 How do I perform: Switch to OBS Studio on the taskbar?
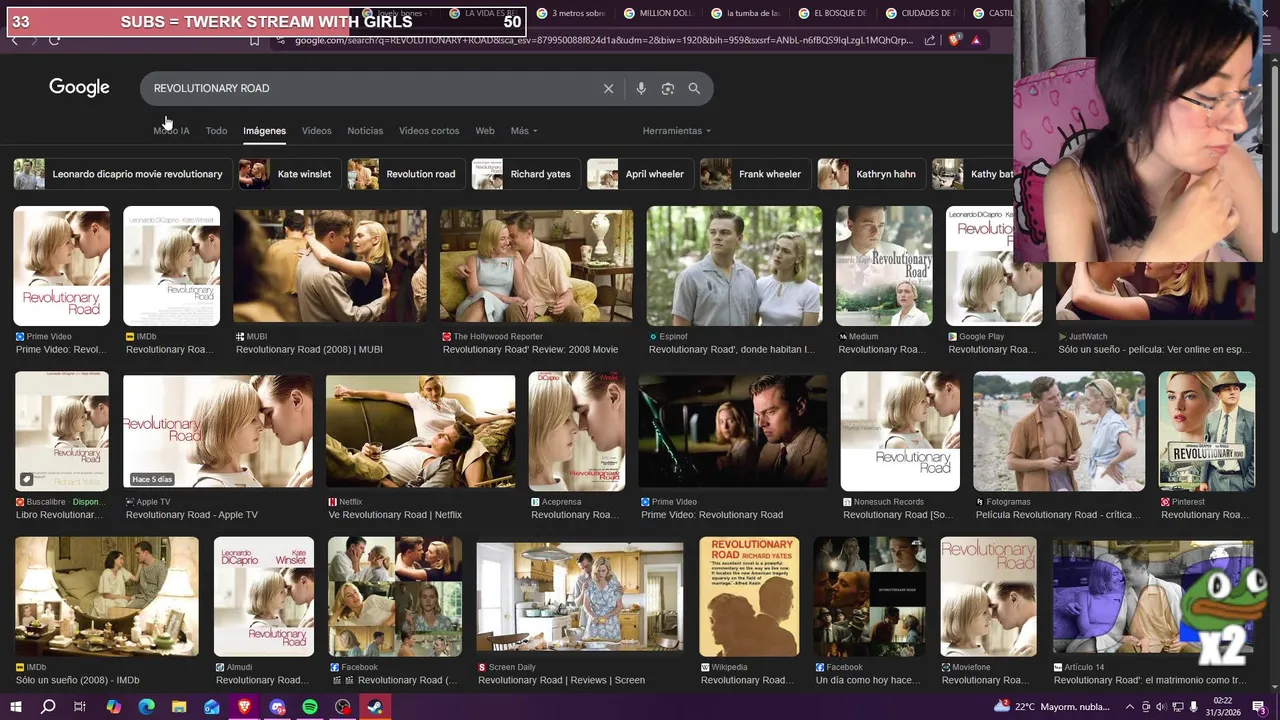point(343,707)
